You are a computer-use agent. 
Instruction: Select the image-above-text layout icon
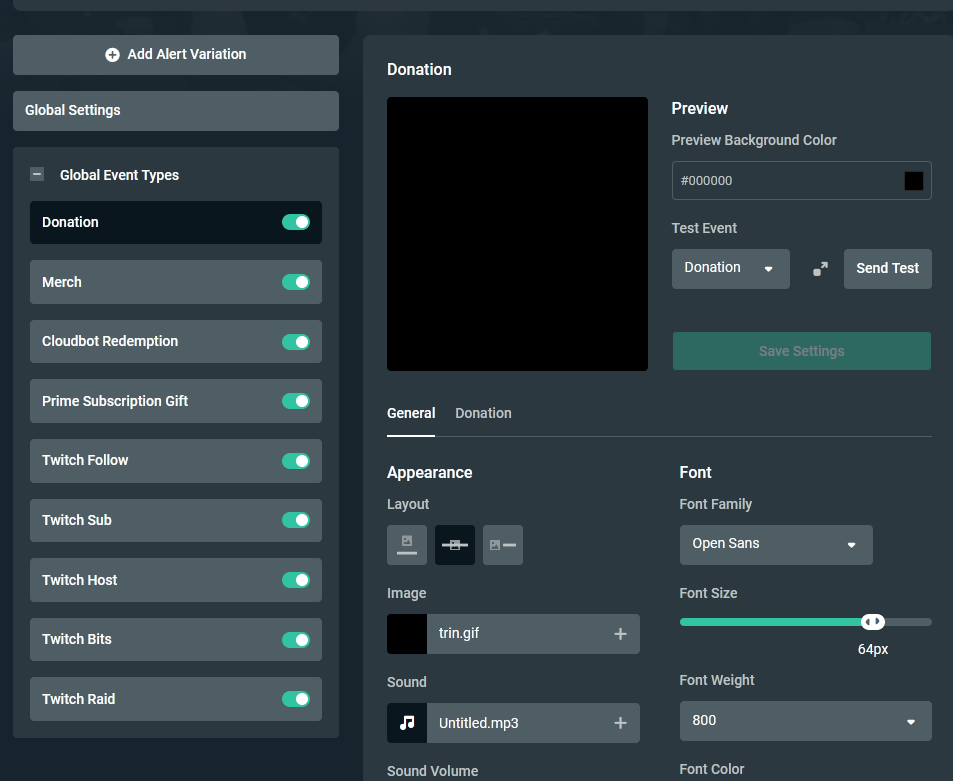tap(407, 545)
